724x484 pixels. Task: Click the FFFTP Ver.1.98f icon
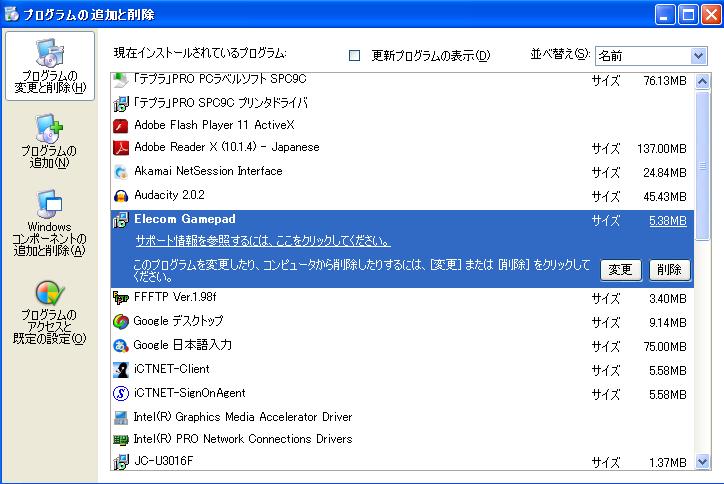121,298
